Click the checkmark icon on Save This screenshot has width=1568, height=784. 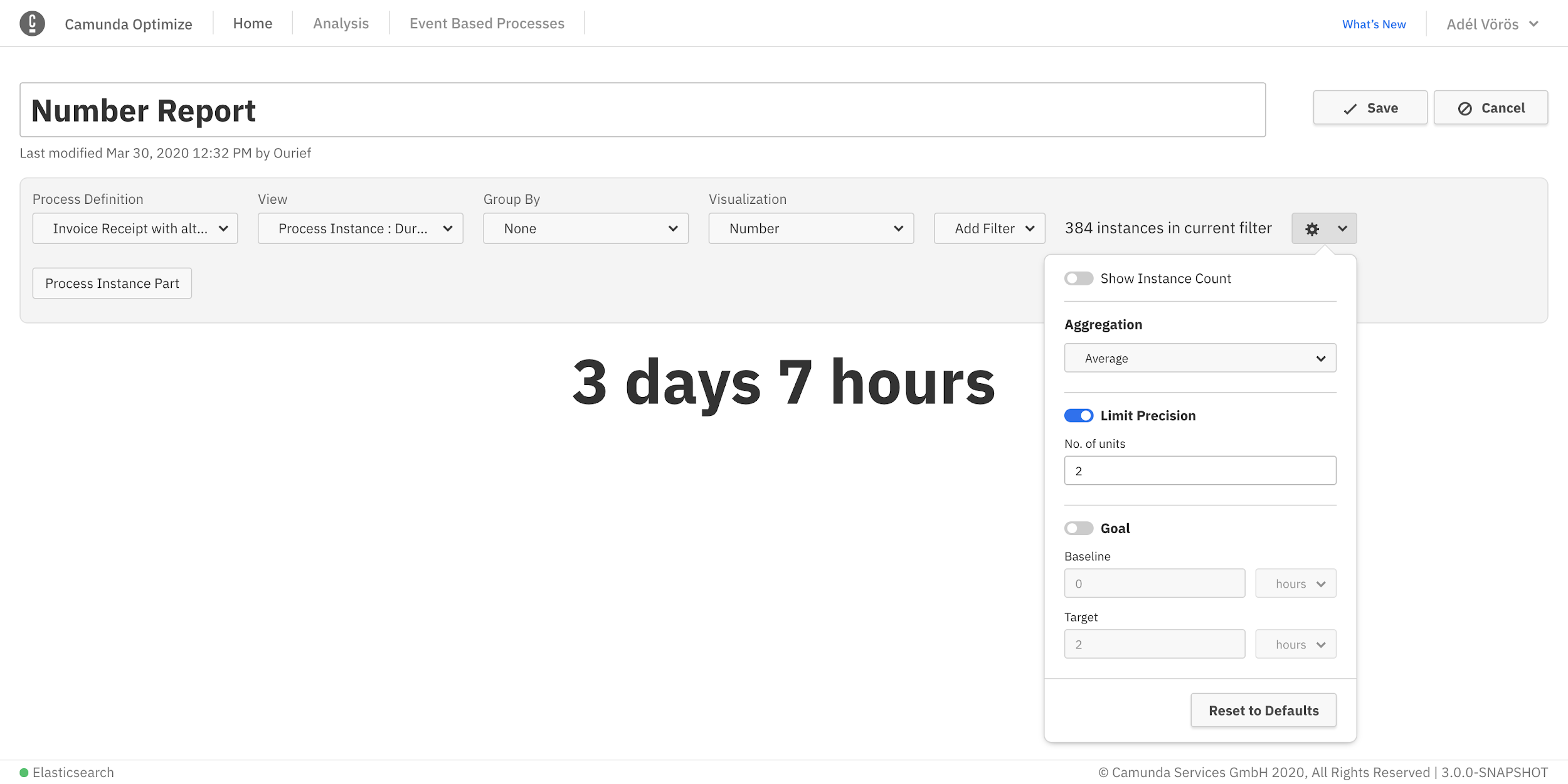click(1350, 109)
